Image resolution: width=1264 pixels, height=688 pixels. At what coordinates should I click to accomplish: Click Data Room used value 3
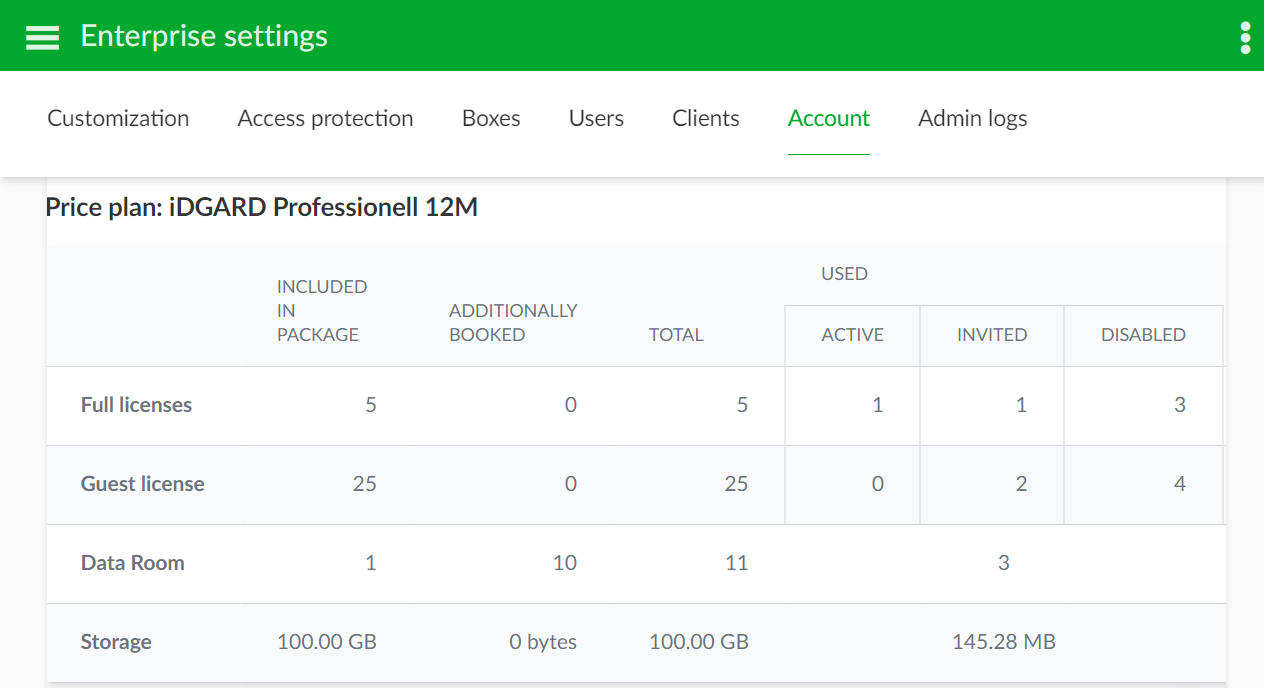click(x=1004, y=563)
